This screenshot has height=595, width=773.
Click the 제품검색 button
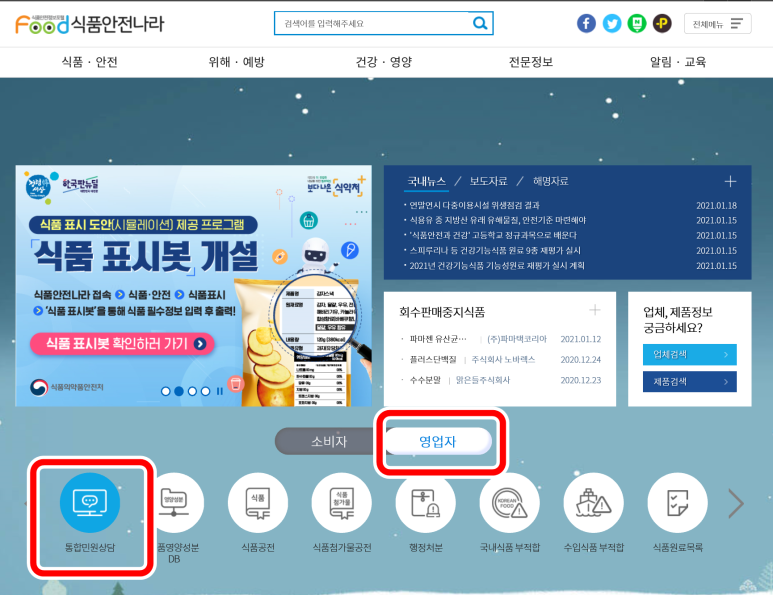pyautogui.click(x=690, y=382)
